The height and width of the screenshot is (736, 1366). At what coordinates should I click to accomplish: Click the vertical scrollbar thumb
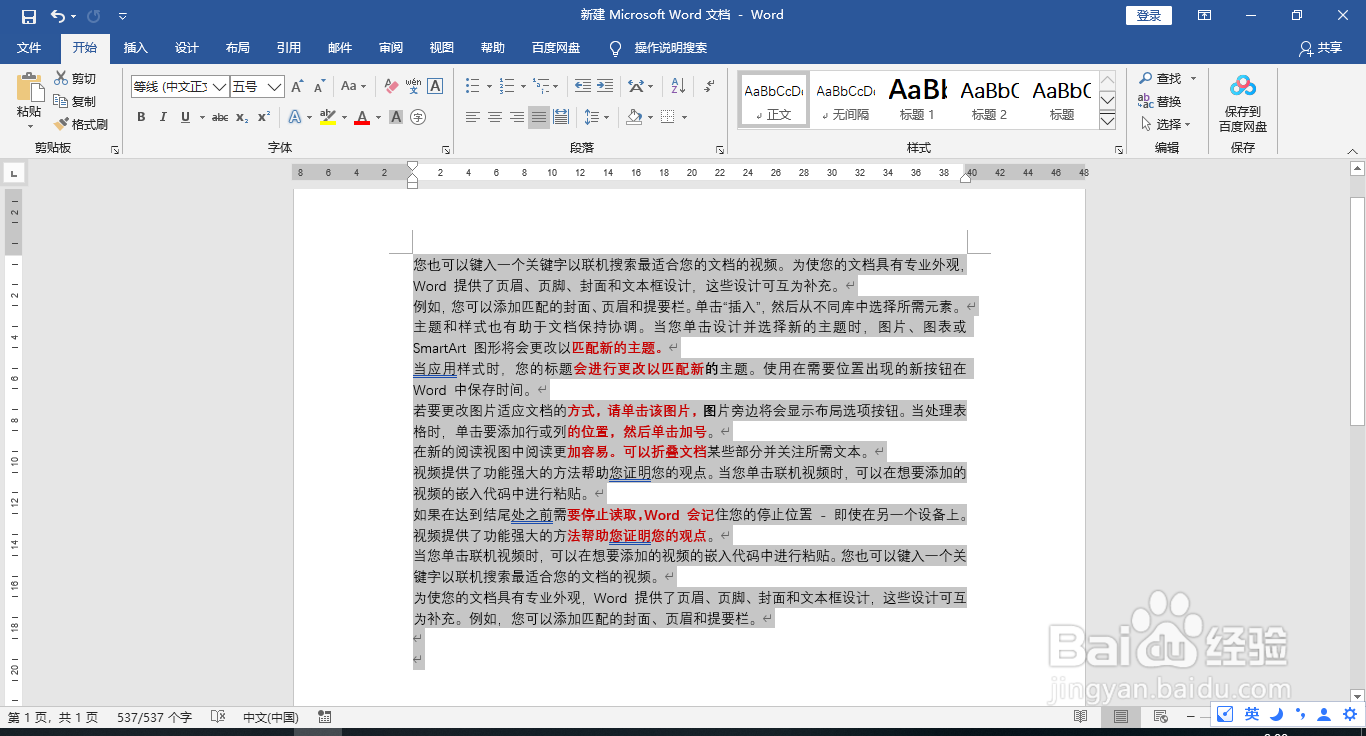click(x=1357, y=311)
